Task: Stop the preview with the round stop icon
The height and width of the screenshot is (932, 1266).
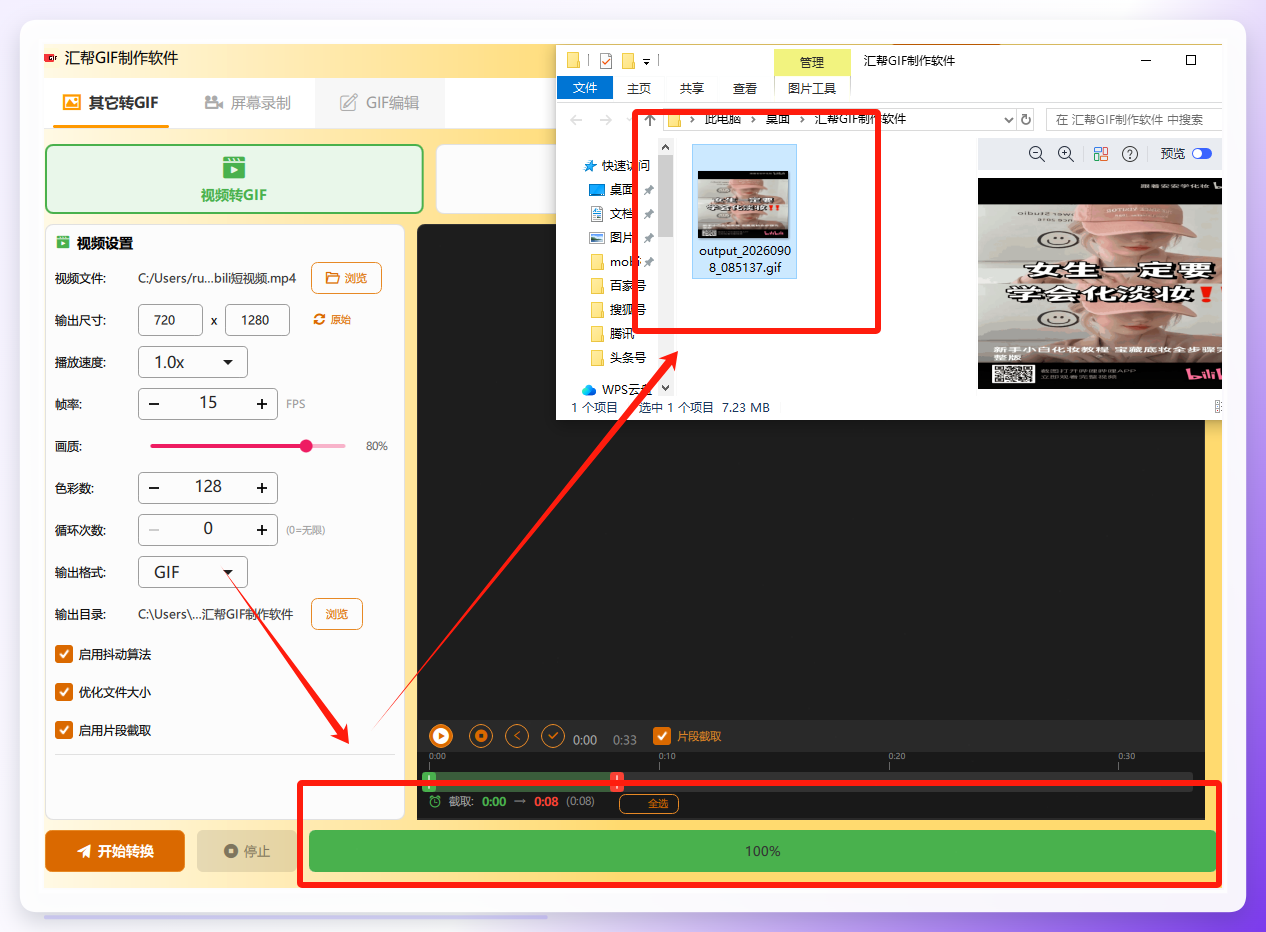Action: point(481,736)
